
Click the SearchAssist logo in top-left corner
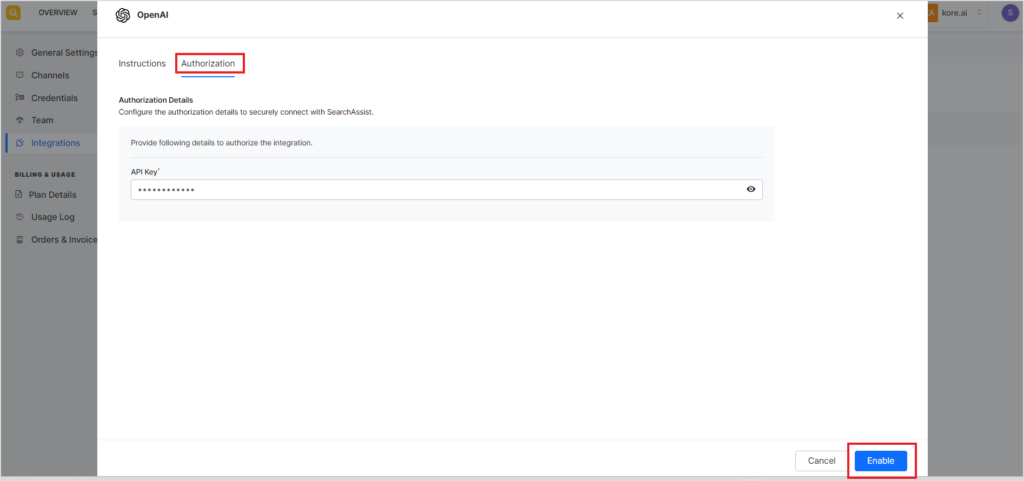coord(13,13)
